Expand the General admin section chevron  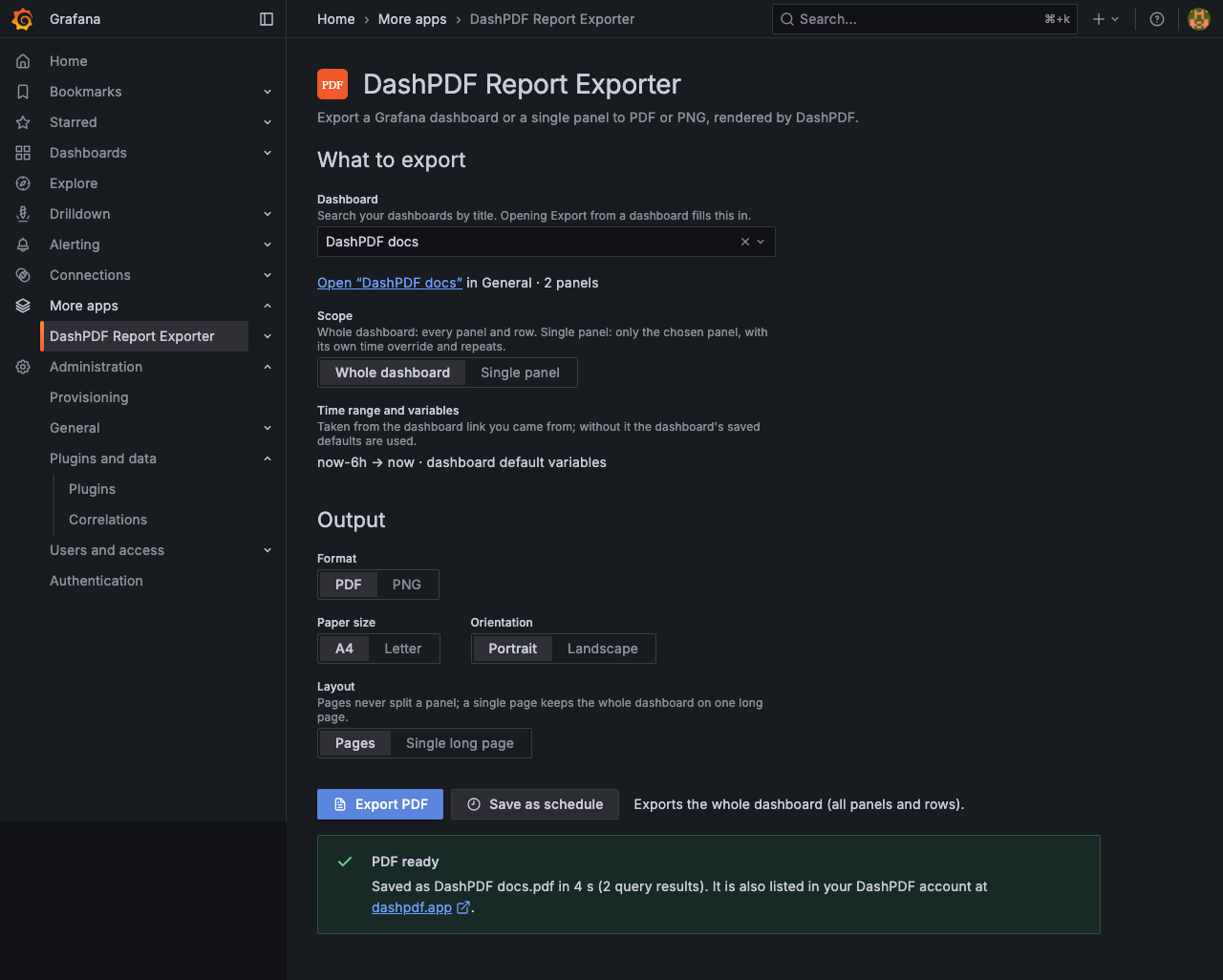coord(268,428)
